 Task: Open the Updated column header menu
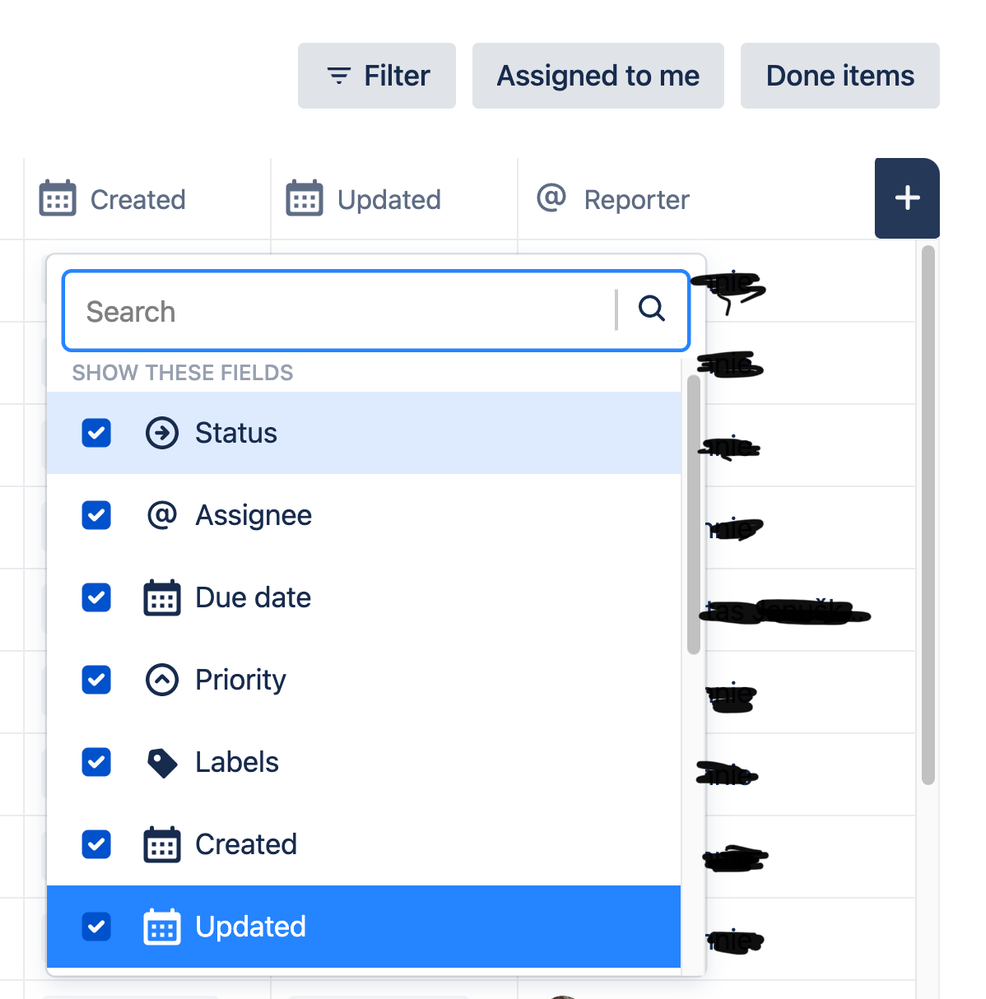coord(392,198)
